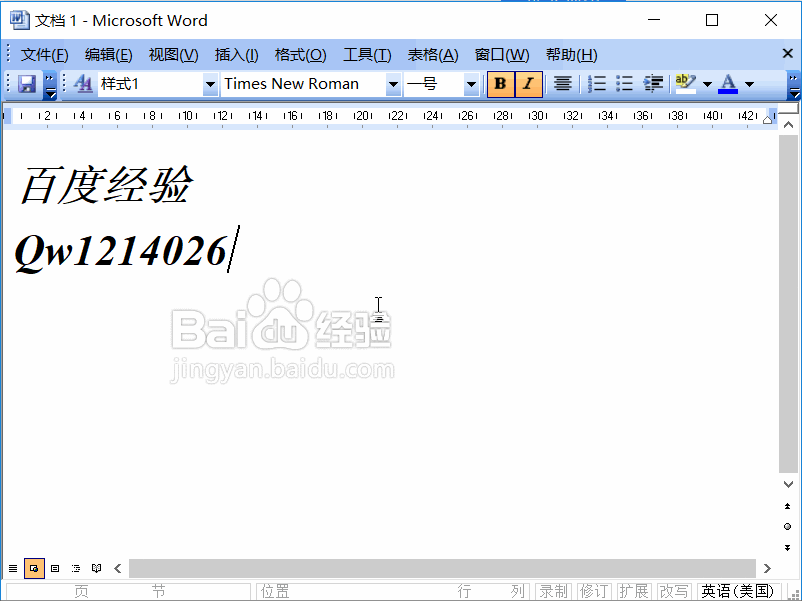This screenshot has width=802, height=601.
Task: Open the font color dropdown arrow
Action: (x=747, y=84)
